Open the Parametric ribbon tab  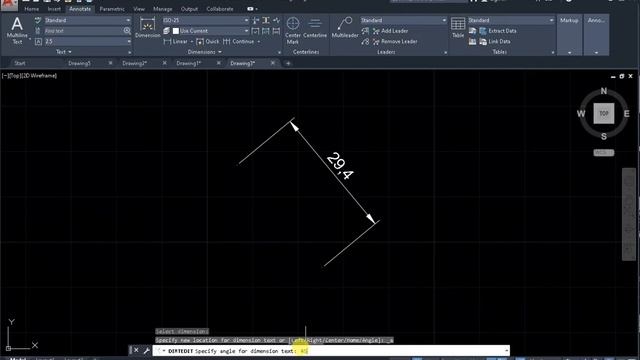click(x=112, y=9)
